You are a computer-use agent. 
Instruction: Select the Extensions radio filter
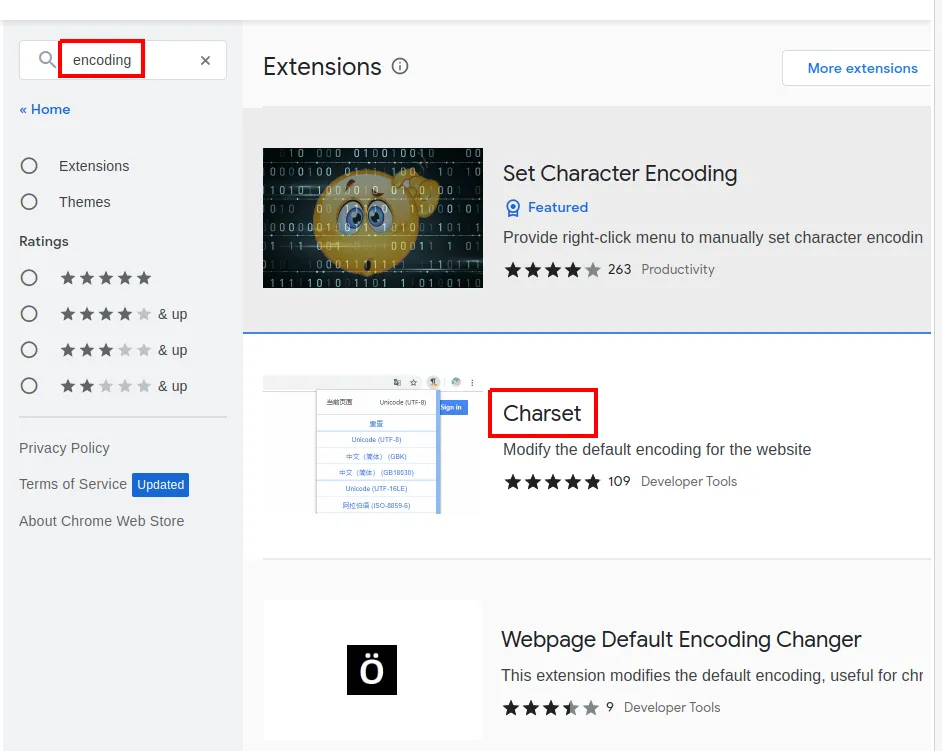click(x=29, y=166)
